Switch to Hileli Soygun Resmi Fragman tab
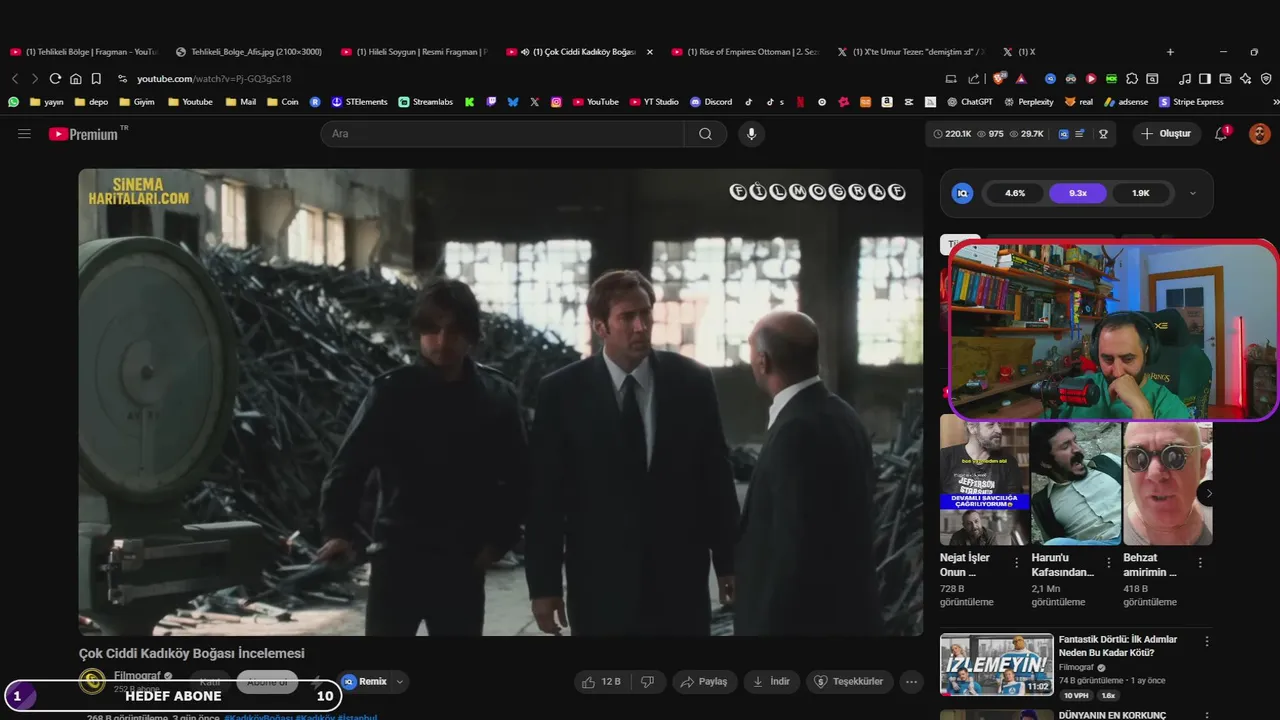The height and width of the screenshot is (720, 1280). [x=415, y=52]
